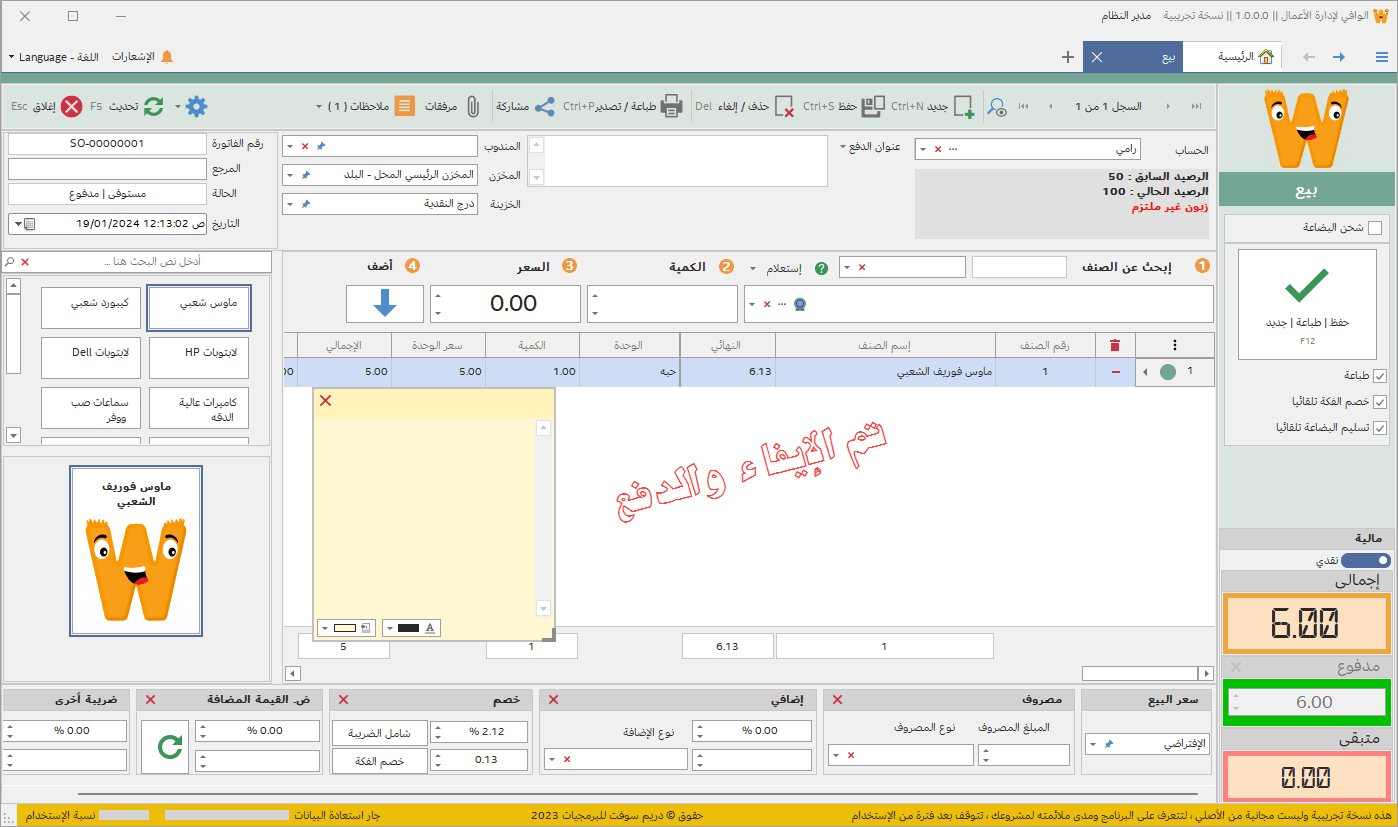The image size is (1398, 827).
Task: Click the green Refresh (تحديث) icon
Action: pyautogui.click(x=153, y=107)
